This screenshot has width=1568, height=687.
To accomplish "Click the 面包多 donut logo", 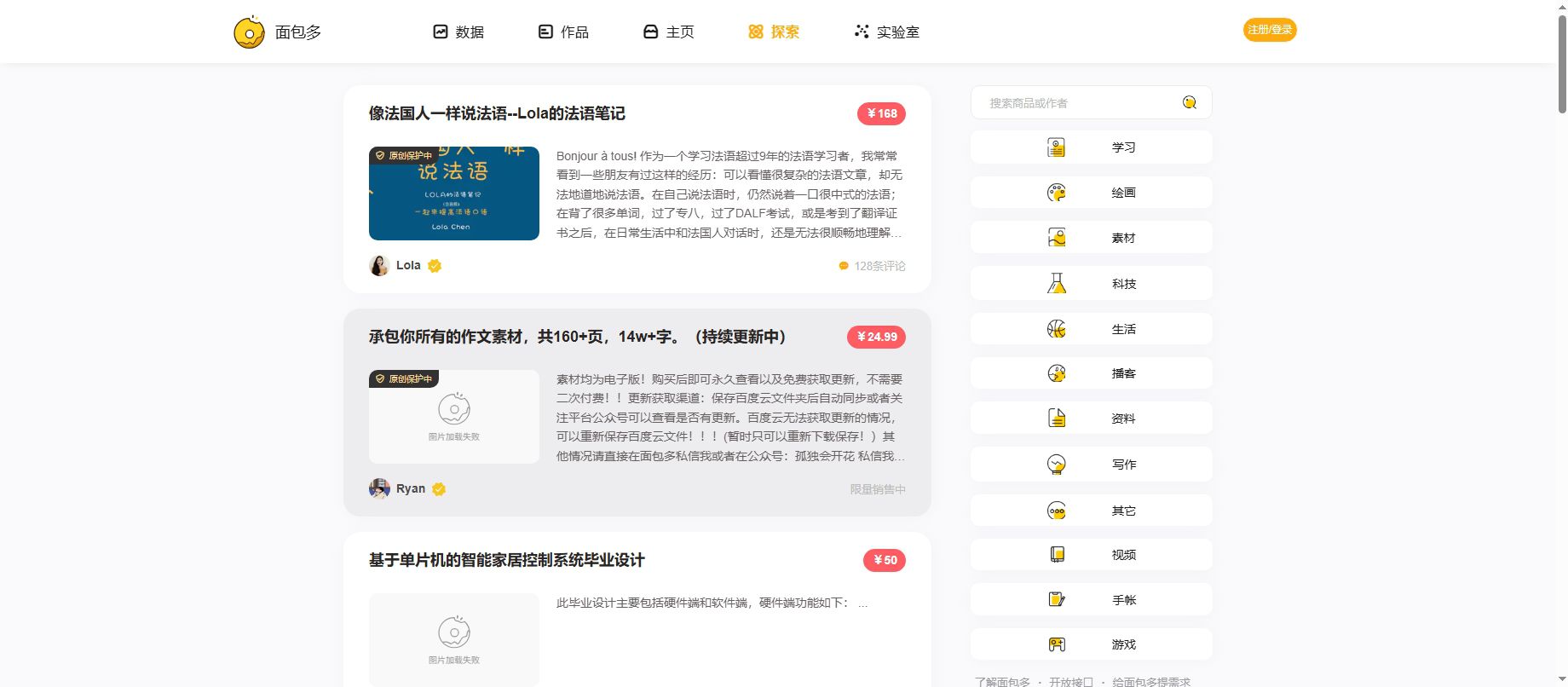I will tap(249, 32).
